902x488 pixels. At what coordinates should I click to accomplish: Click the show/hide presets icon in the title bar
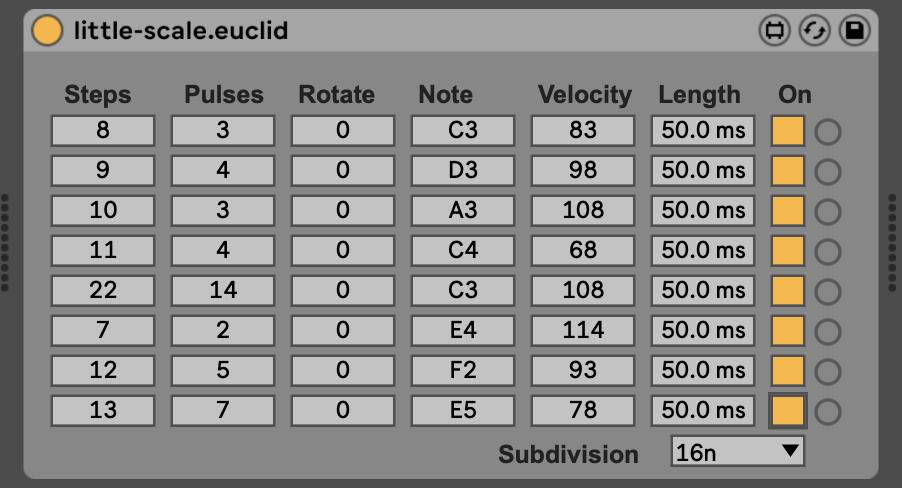pyautogui.click(x=773, y=31)
